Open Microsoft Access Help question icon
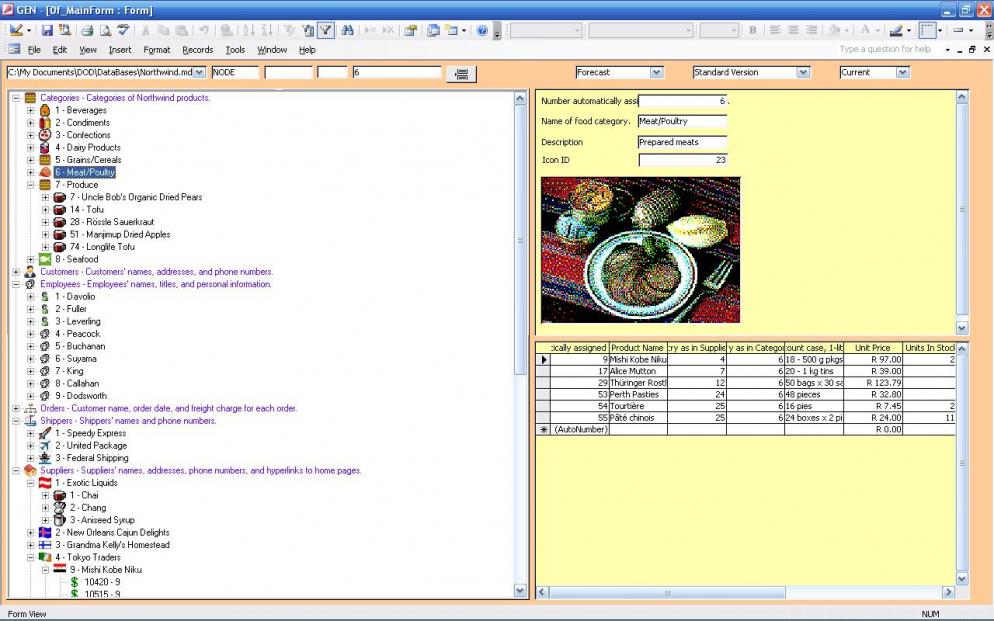 482,30
